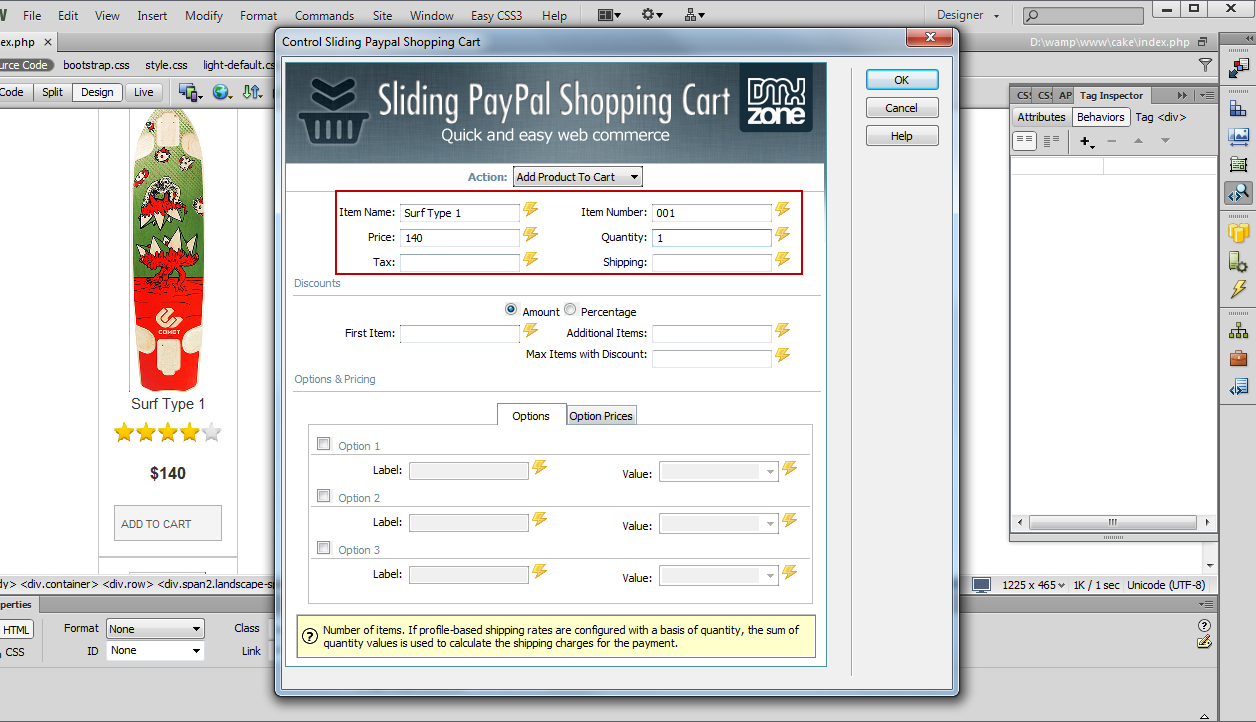
Task: Click the bolt icon next to Option 1 Value
Action: (789, 468)
